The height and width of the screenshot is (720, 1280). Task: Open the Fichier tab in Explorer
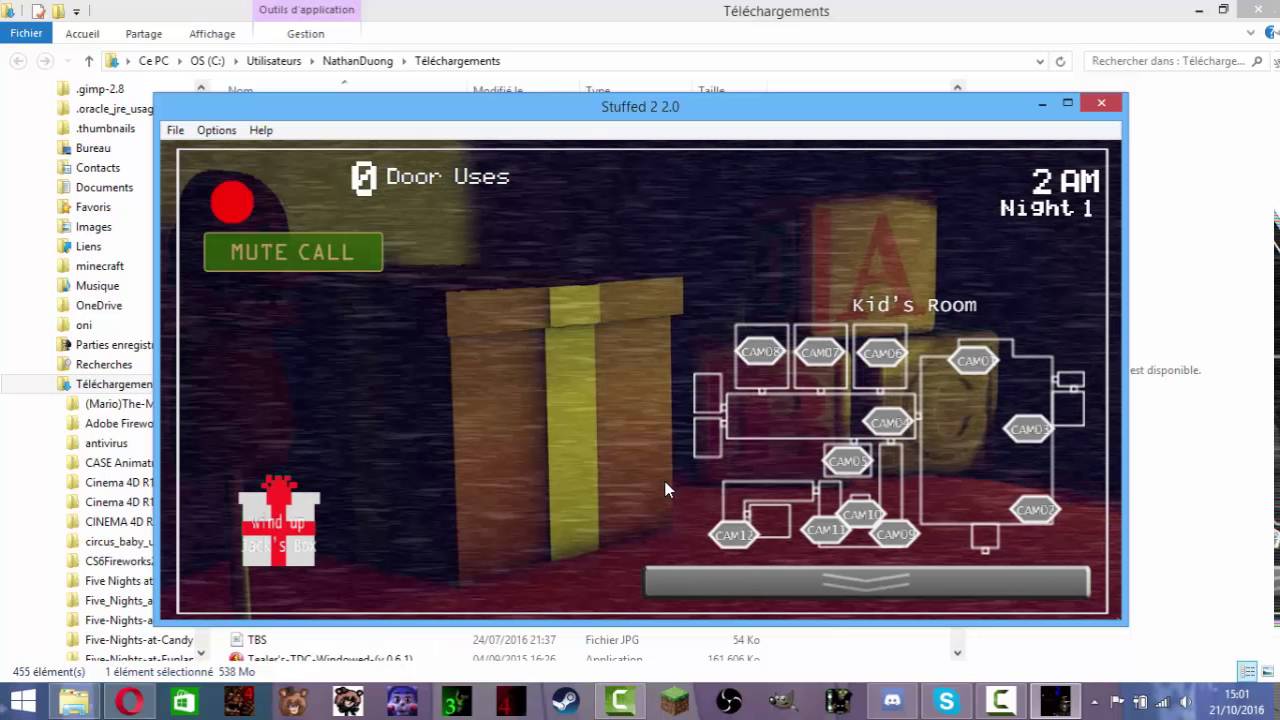(x=27, y=33)
